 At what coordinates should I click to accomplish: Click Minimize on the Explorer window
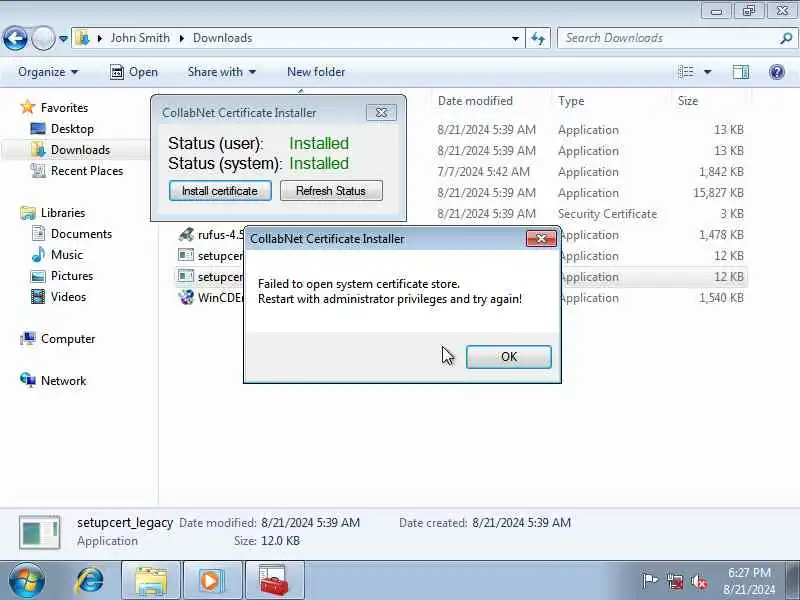[716, 11]
